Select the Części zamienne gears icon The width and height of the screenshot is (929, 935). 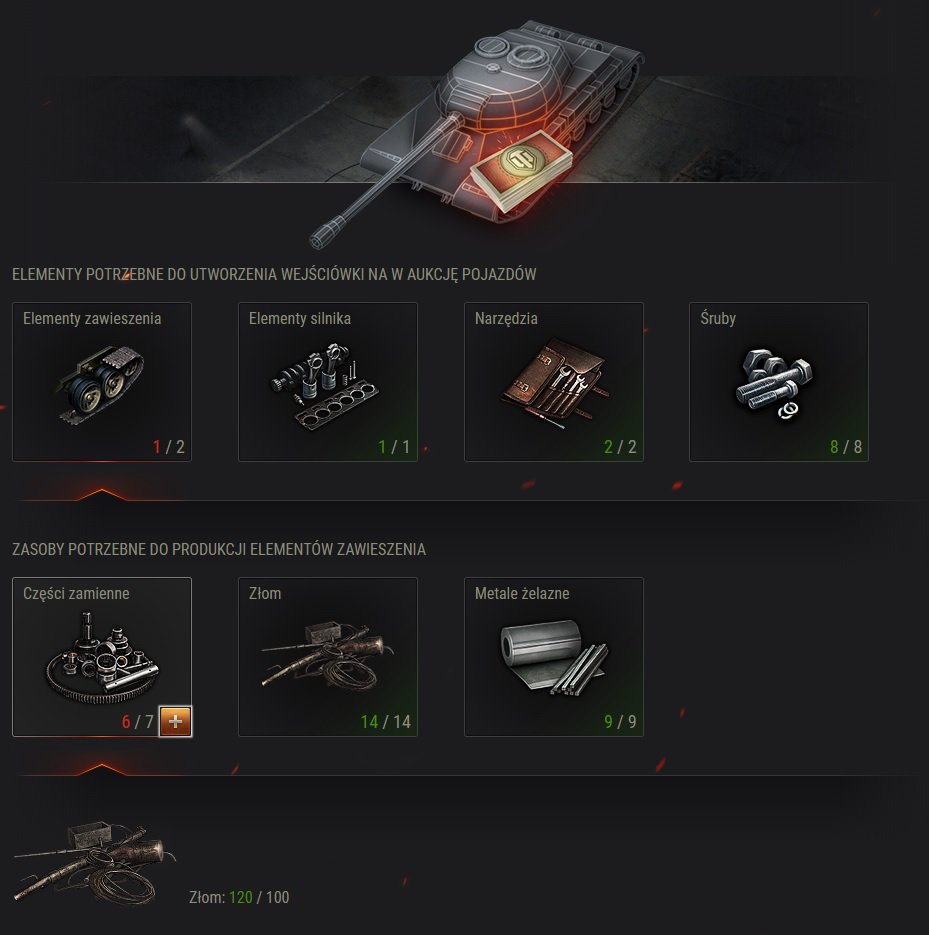point(102,657)
